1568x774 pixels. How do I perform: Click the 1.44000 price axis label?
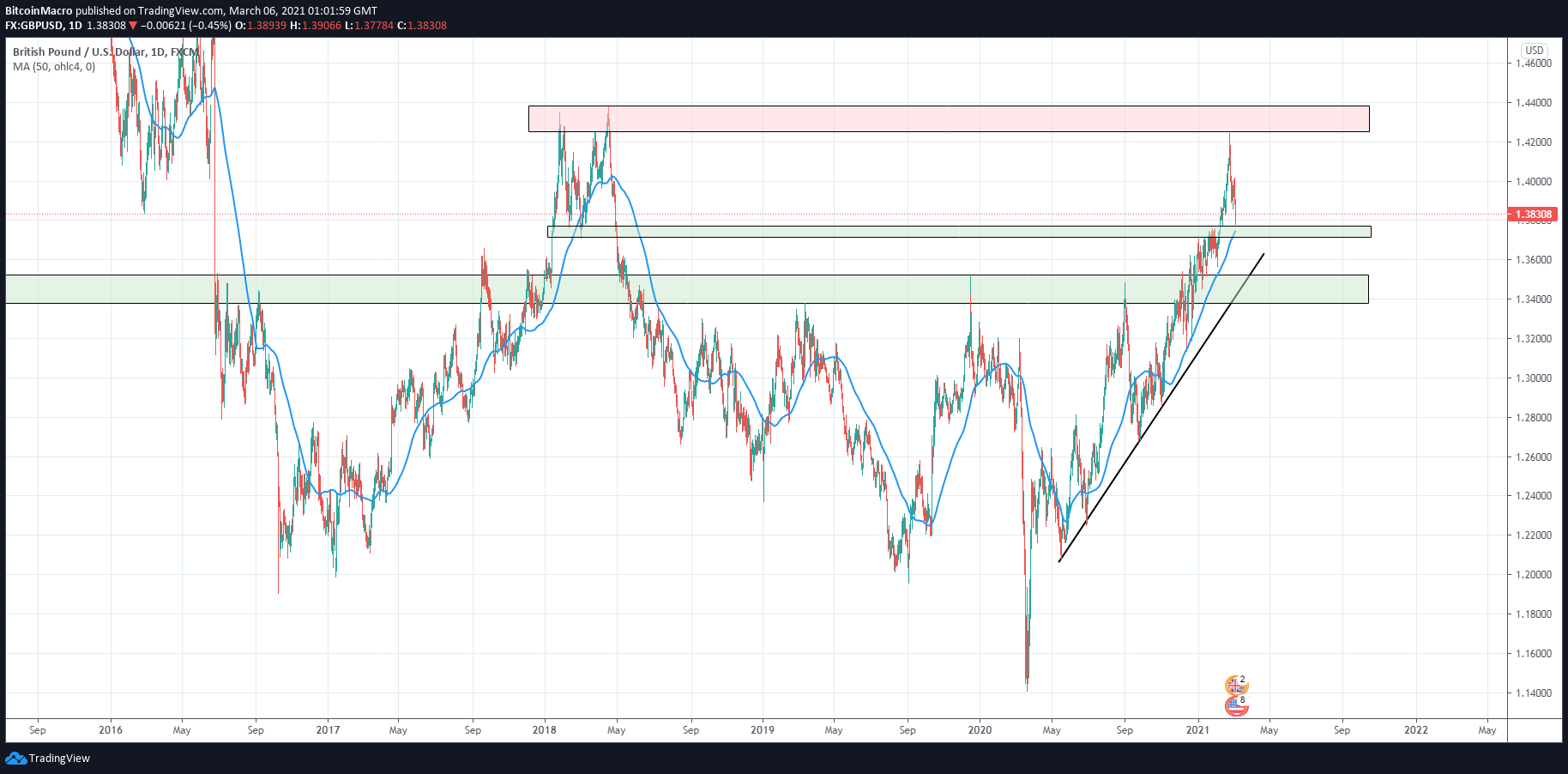tap(1534, 103)
